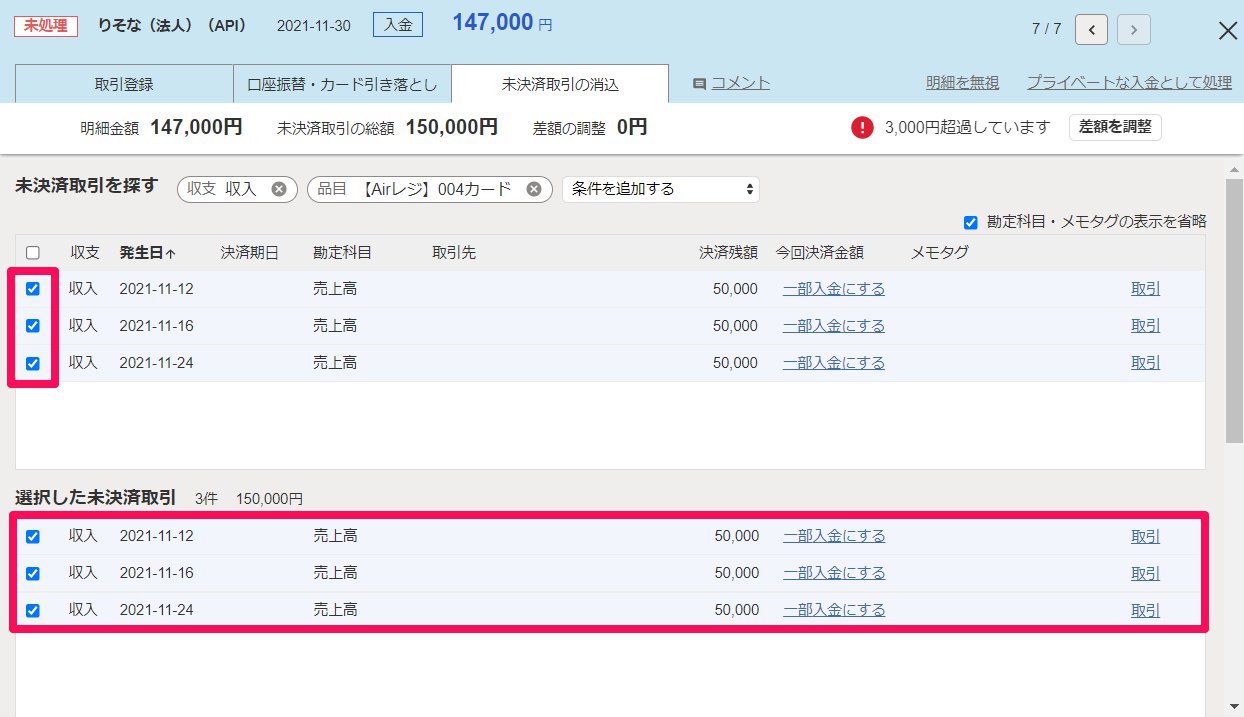Click 一部入金にする in selected 2021-11-16 row
1244x717 pixels.
coord(834,573)
